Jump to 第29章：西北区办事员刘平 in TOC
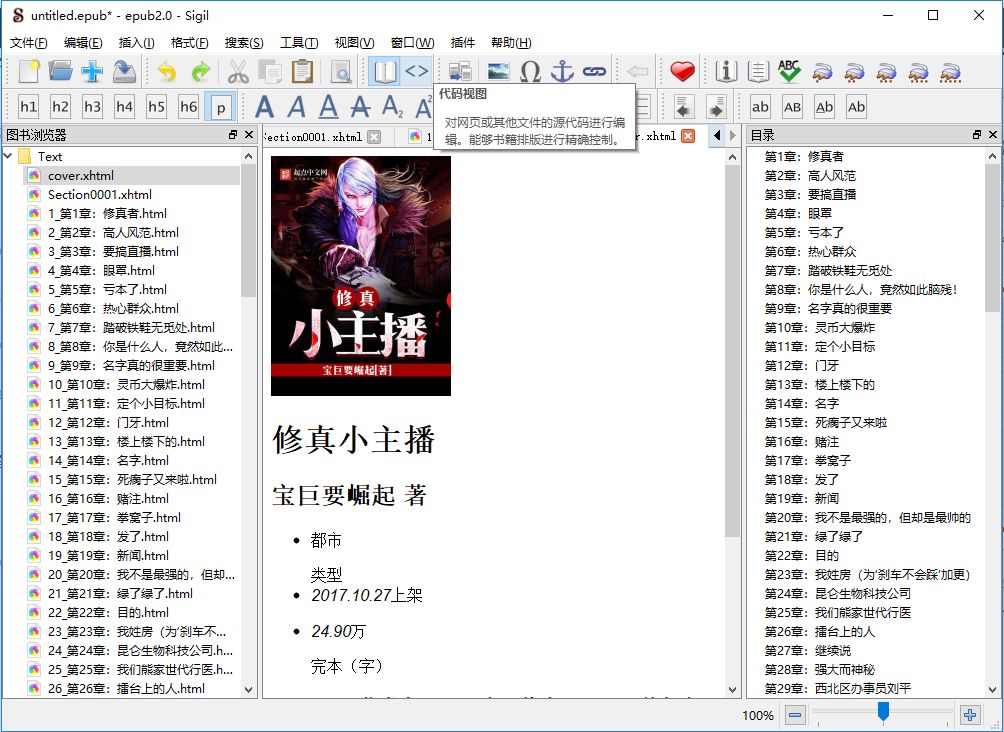 click(x=838, y=688)
